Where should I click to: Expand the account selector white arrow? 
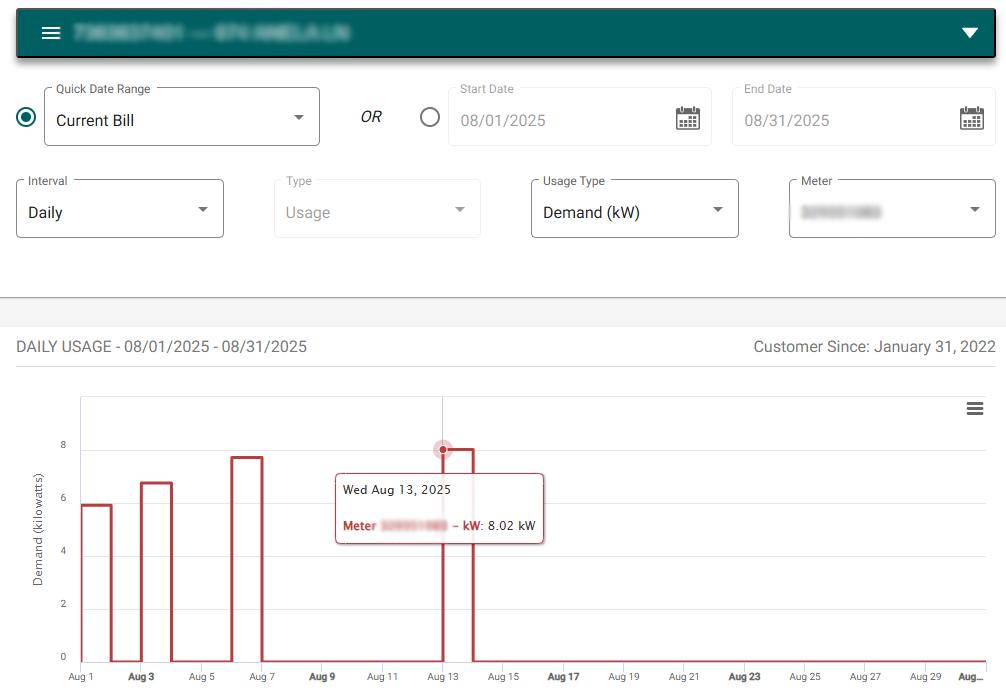coord(969,33)
